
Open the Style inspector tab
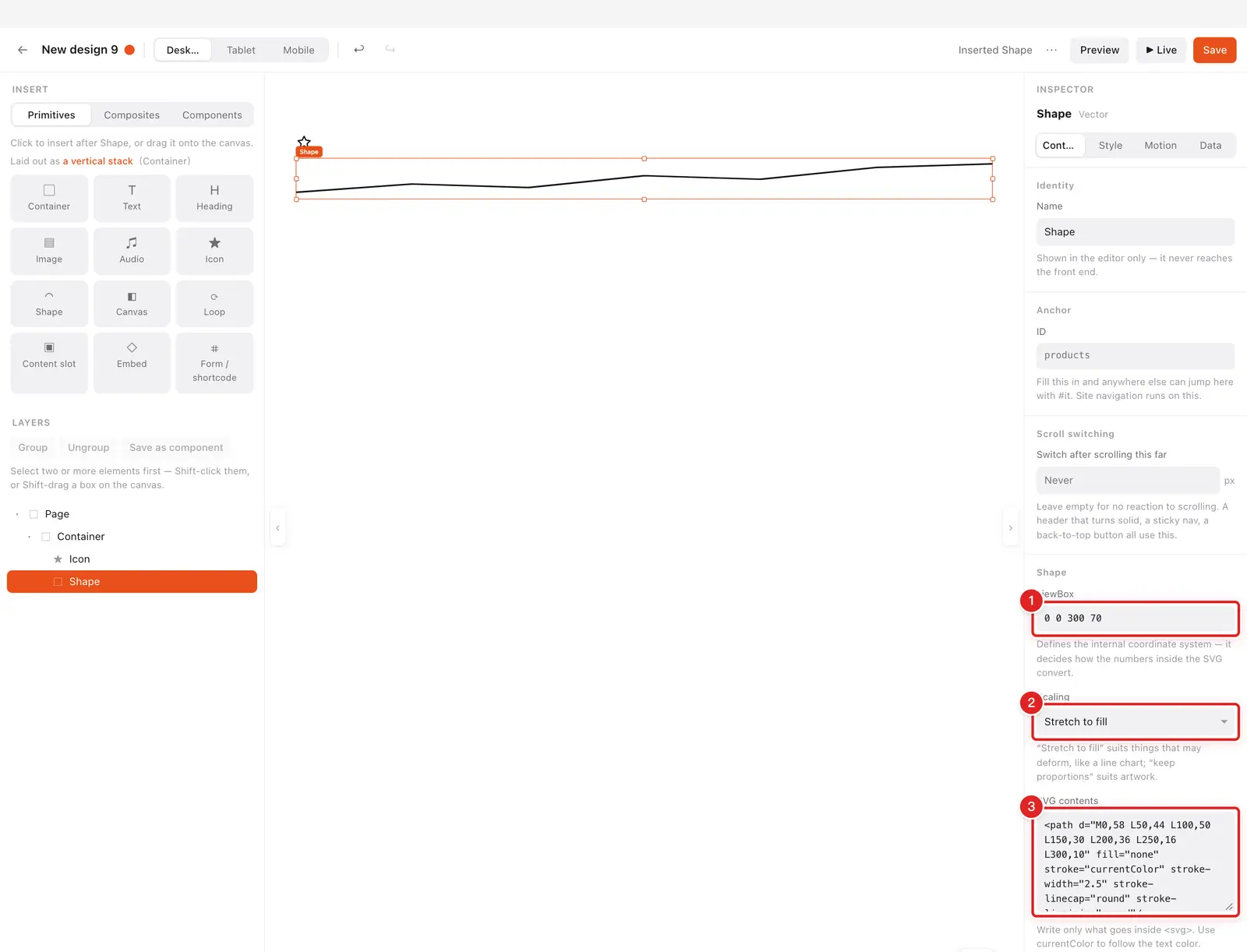(1111, 146)
